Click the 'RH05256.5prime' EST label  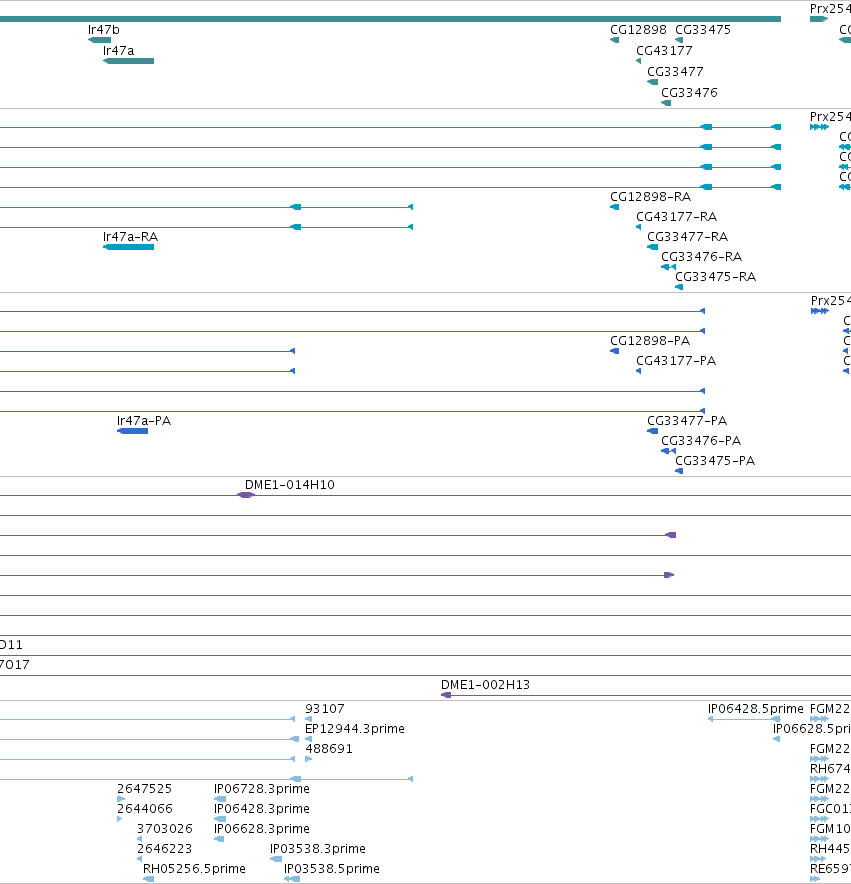point(194,869)
